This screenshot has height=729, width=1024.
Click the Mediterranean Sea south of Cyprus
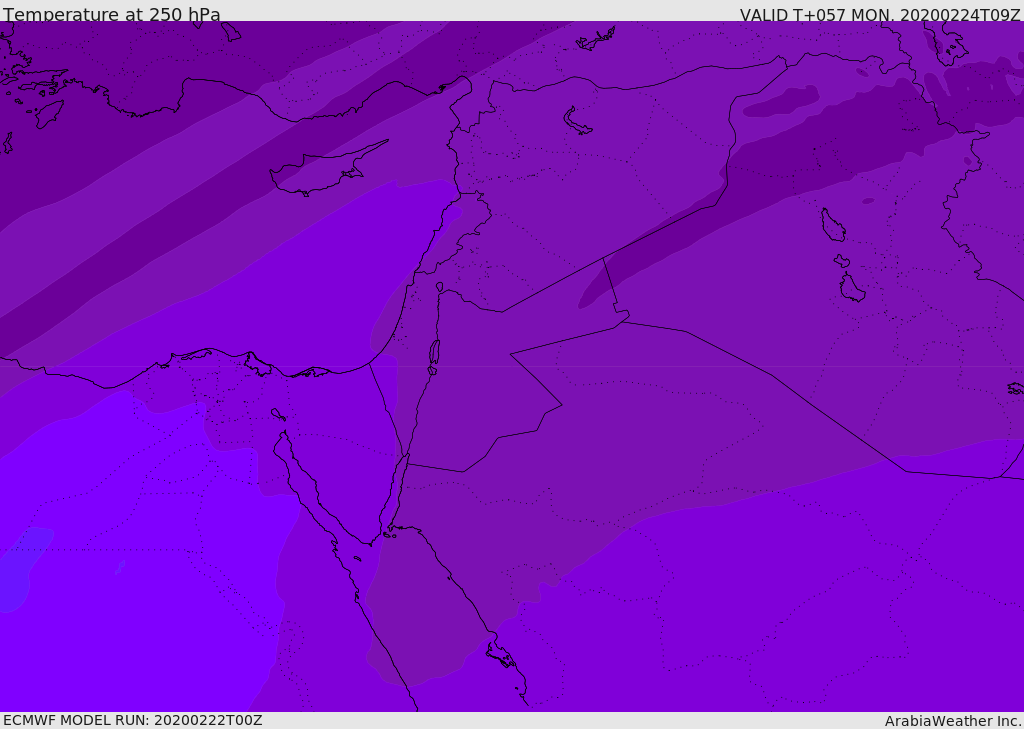tap(330, 260)
